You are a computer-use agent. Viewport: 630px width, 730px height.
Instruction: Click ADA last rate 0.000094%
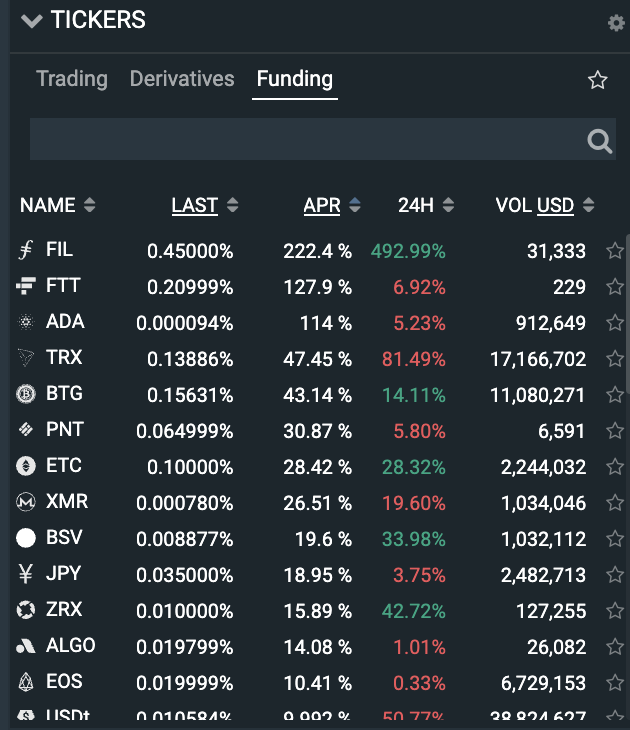point(185,323)
